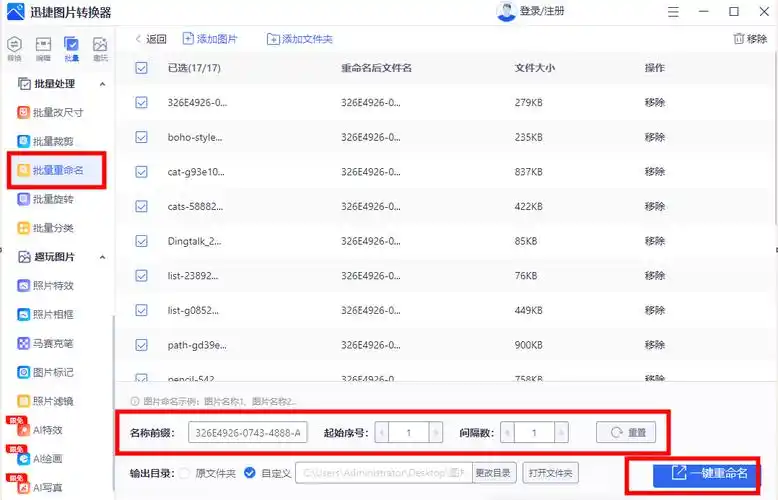The height and width of the screenshot is (500, 778).
Task: Uncheck the list-g0852 file checkbox
Action: click(x=141, y=310)
